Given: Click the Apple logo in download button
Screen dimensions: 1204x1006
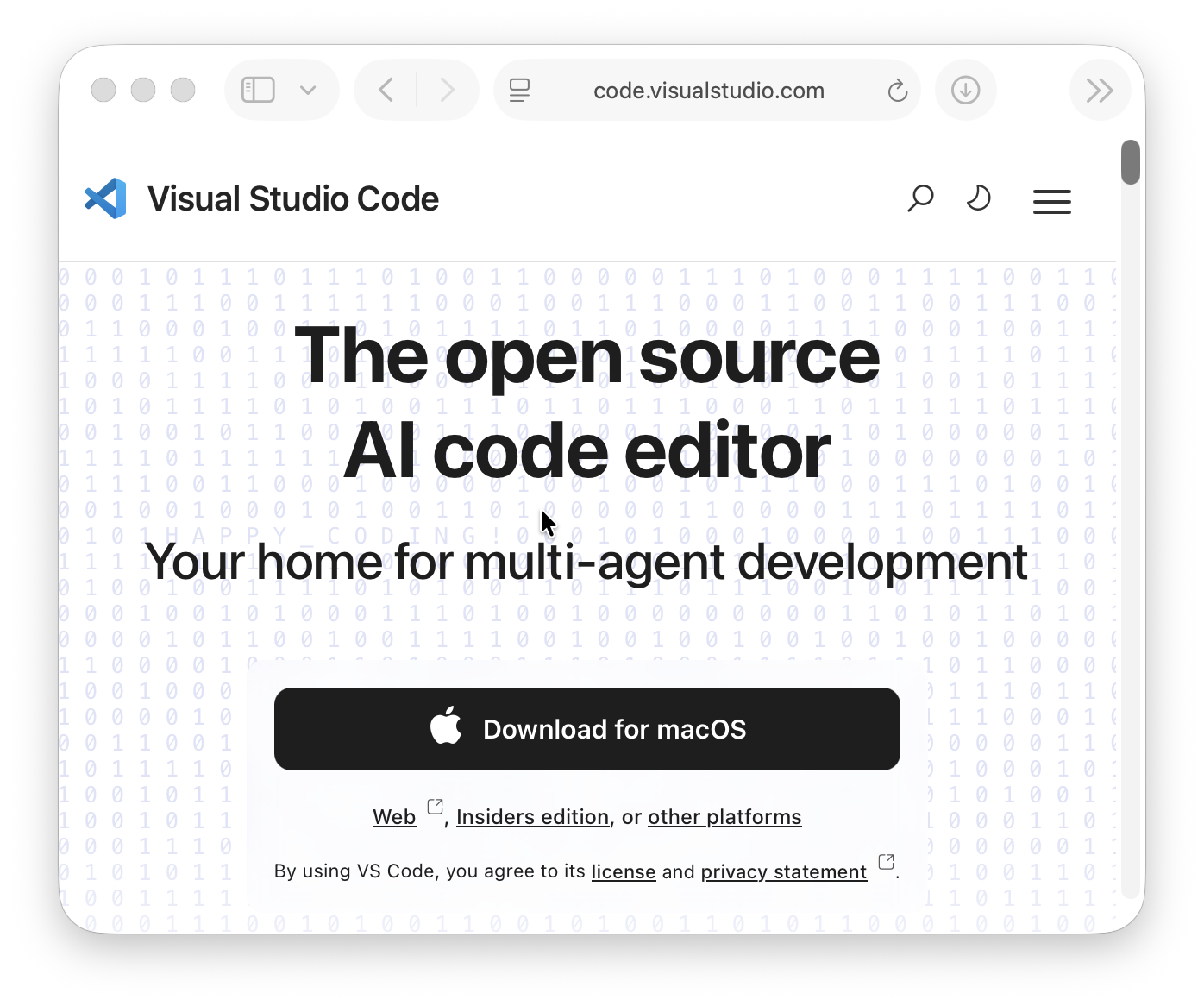Looking at the screenshot, I should point(447,726).
